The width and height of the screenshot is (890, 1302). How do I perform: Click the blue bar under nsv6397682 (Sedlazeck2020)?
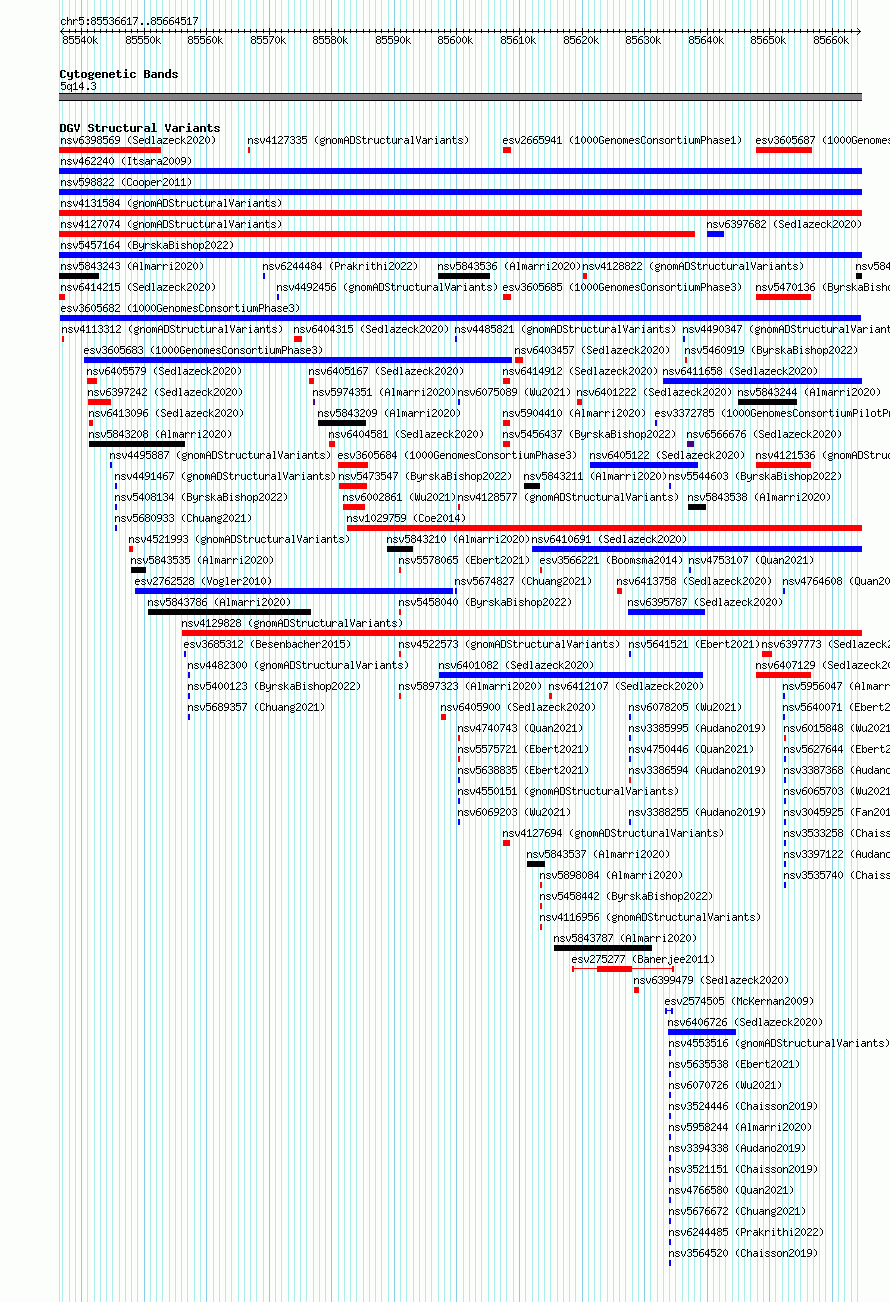pyautogui.click(x=715, y=234)
